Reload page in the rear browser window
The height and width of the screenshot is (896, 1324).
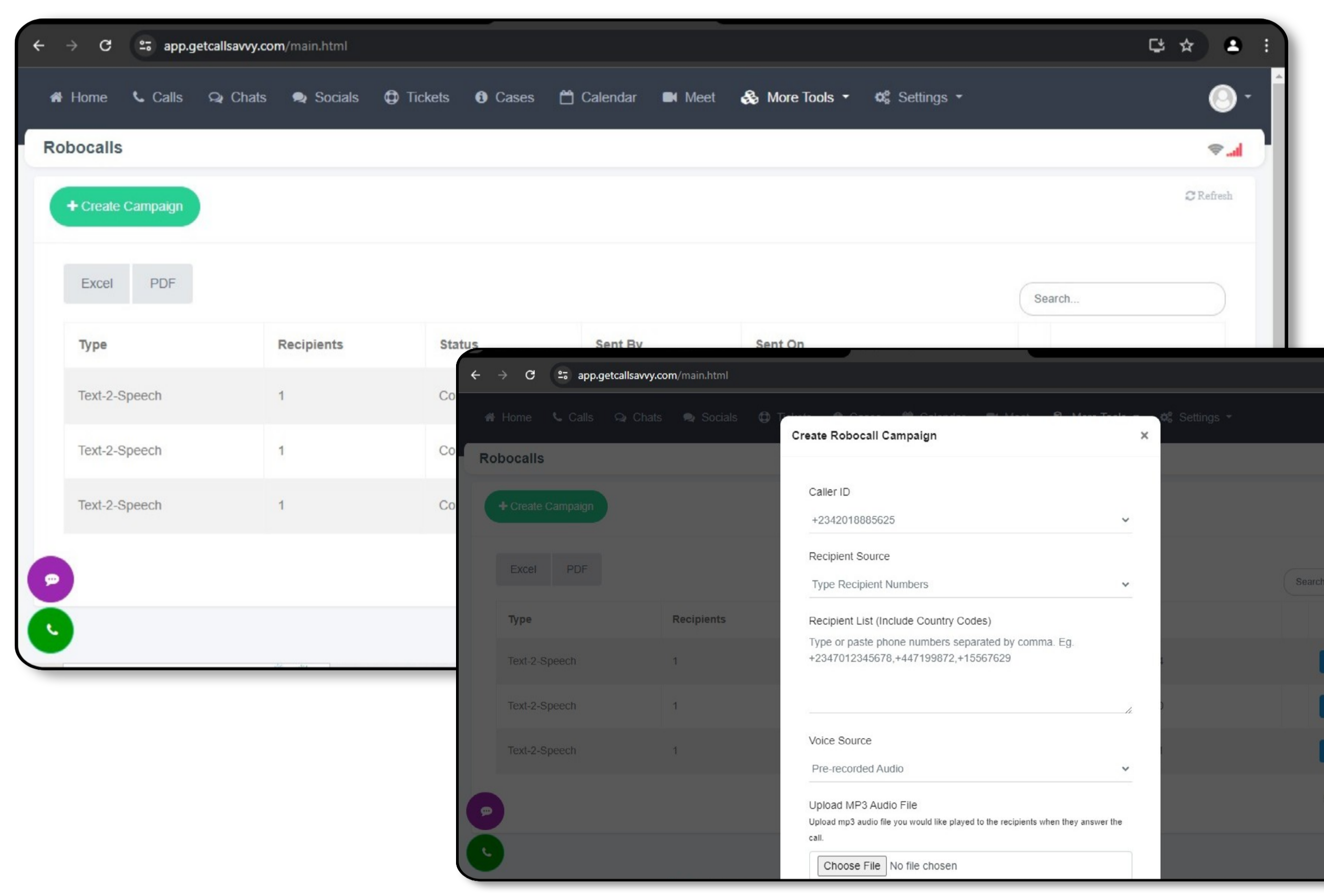click(106, 46)
